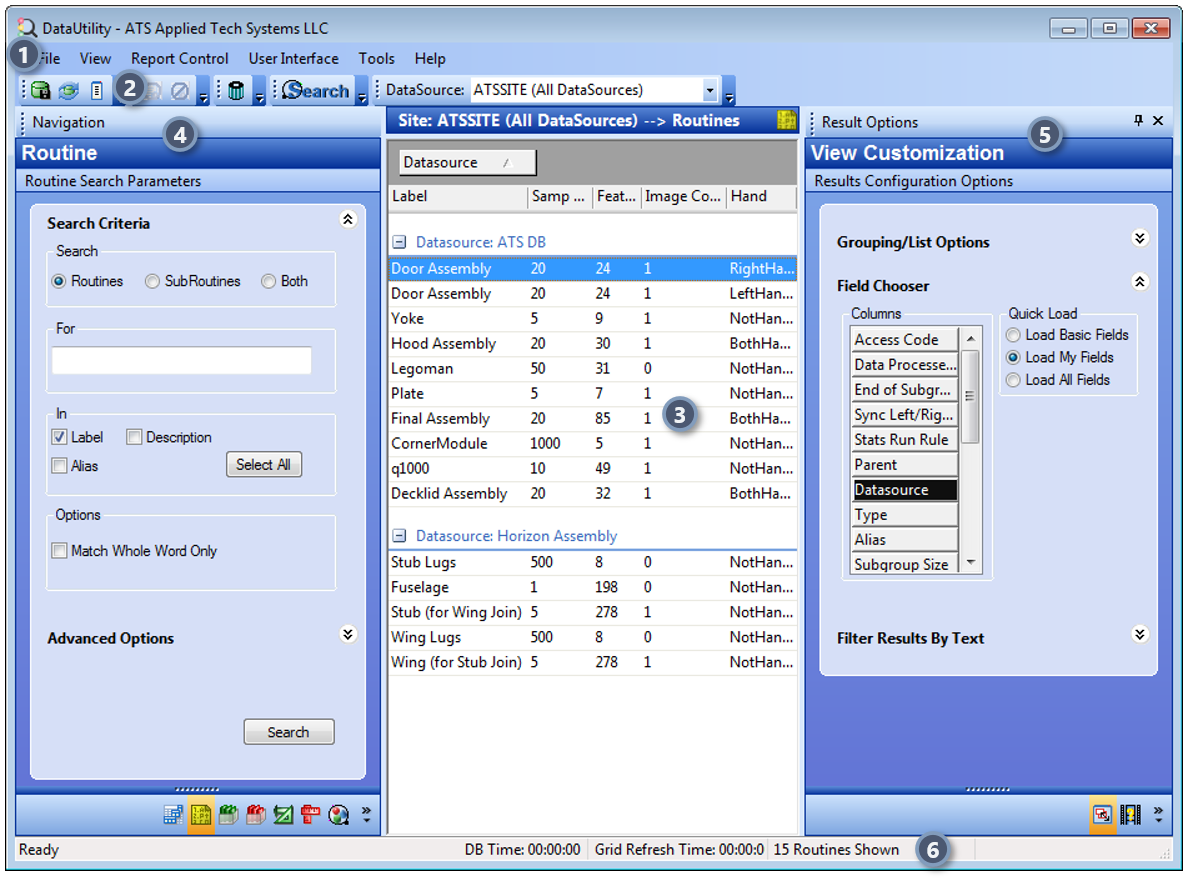Click the green trash can toolbar icon

coord(236,91)
